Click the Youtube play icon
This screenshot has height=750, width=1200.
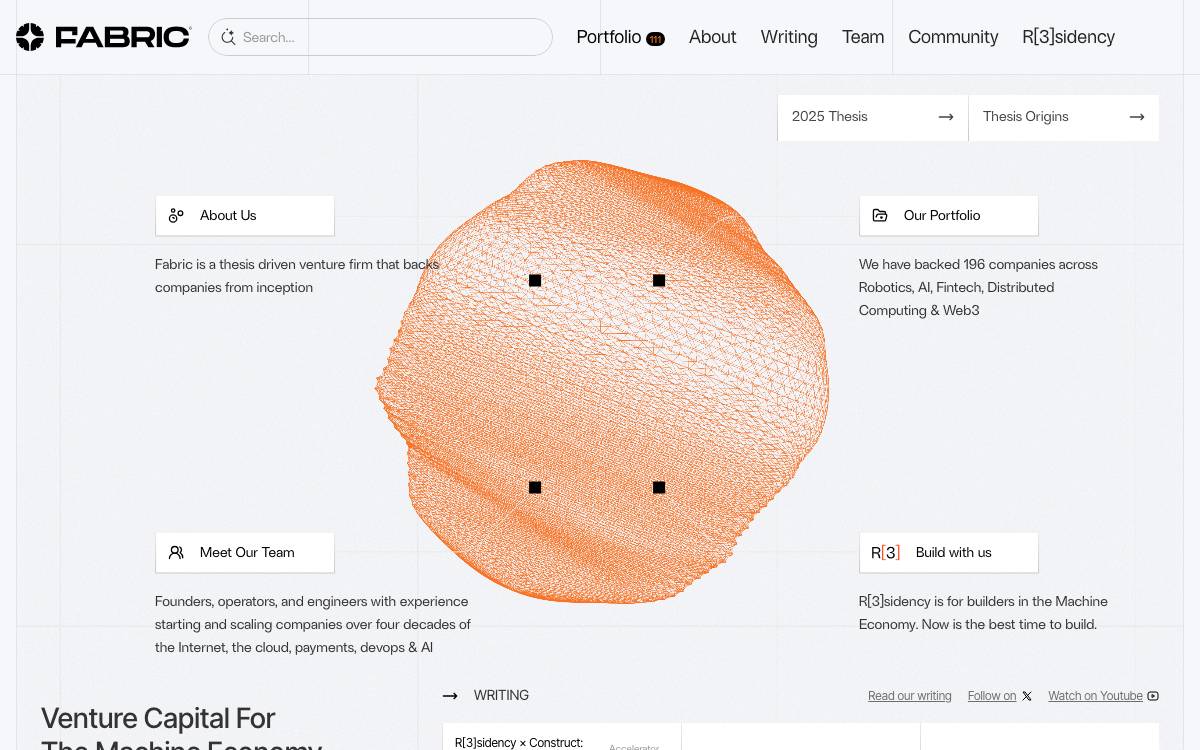(x=1153, y=696)
